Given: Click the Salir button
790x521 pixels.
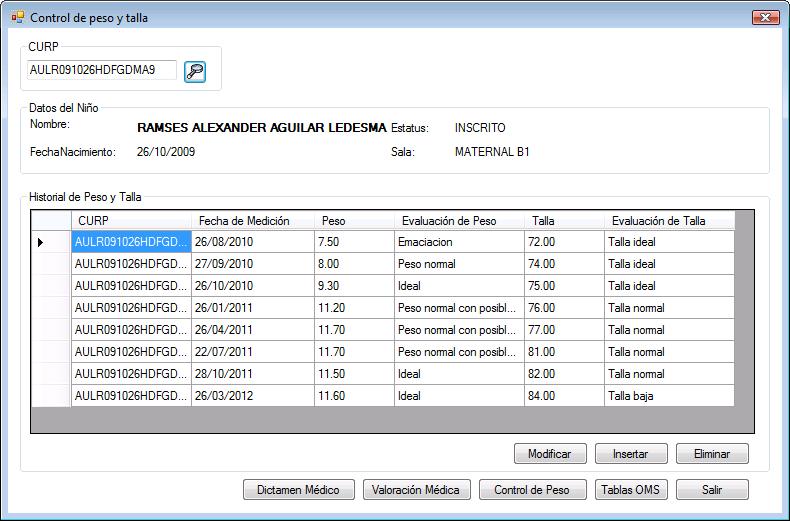Looking at the screenshot, I should (x=712, y=489).
